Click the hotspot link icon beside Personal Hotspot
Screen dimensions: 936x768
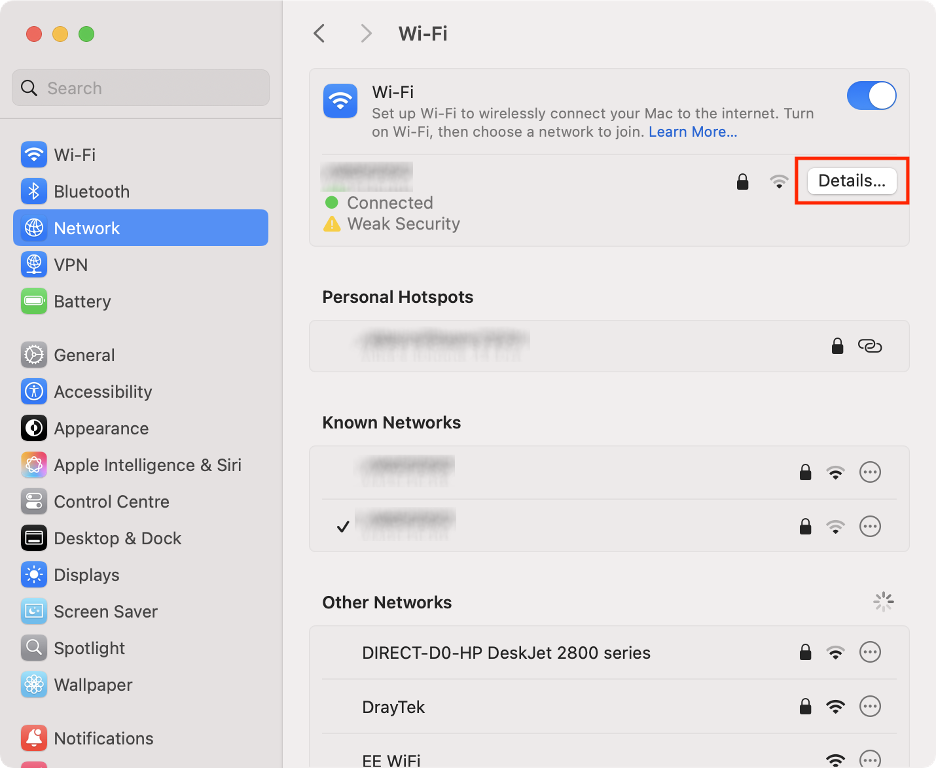click(x=870, y=346)
